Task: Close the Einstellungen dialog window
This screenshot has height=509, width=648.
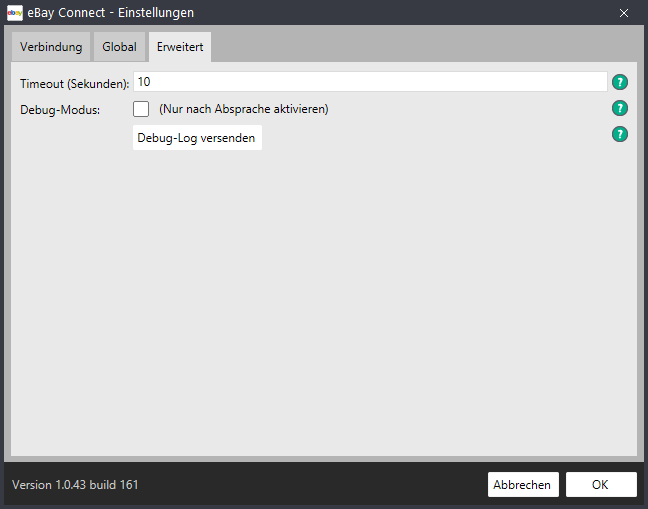Action: (x=624, y=13)
